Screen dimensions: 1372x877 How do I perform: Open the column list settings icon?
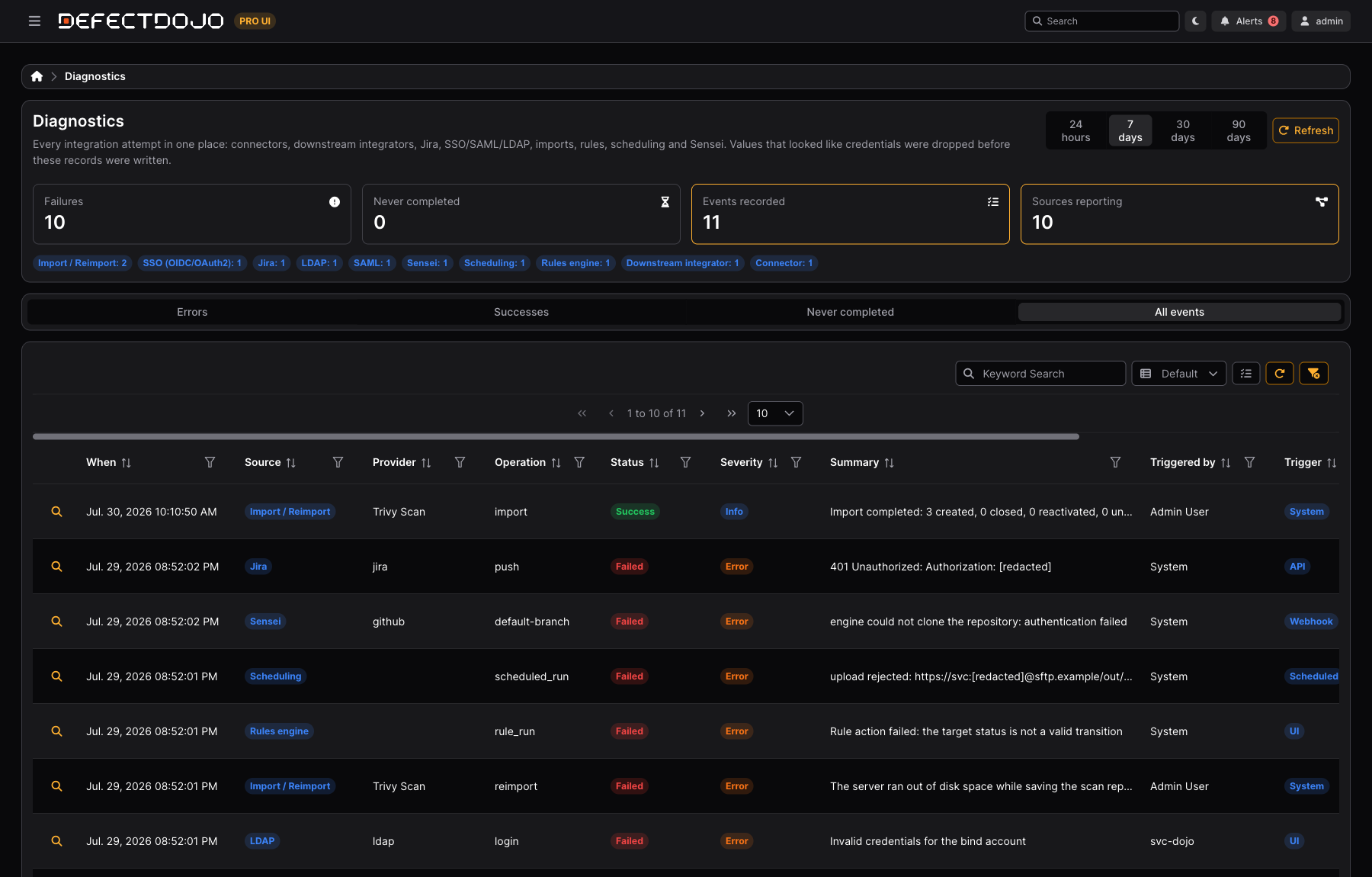coord(1246,374)
